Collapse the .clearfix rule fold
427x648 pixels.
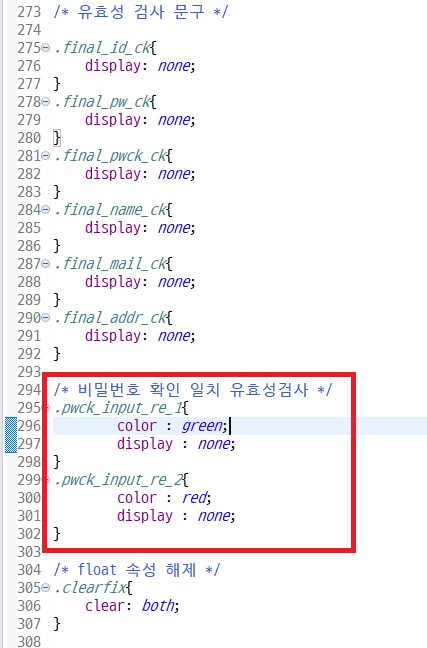46,588
